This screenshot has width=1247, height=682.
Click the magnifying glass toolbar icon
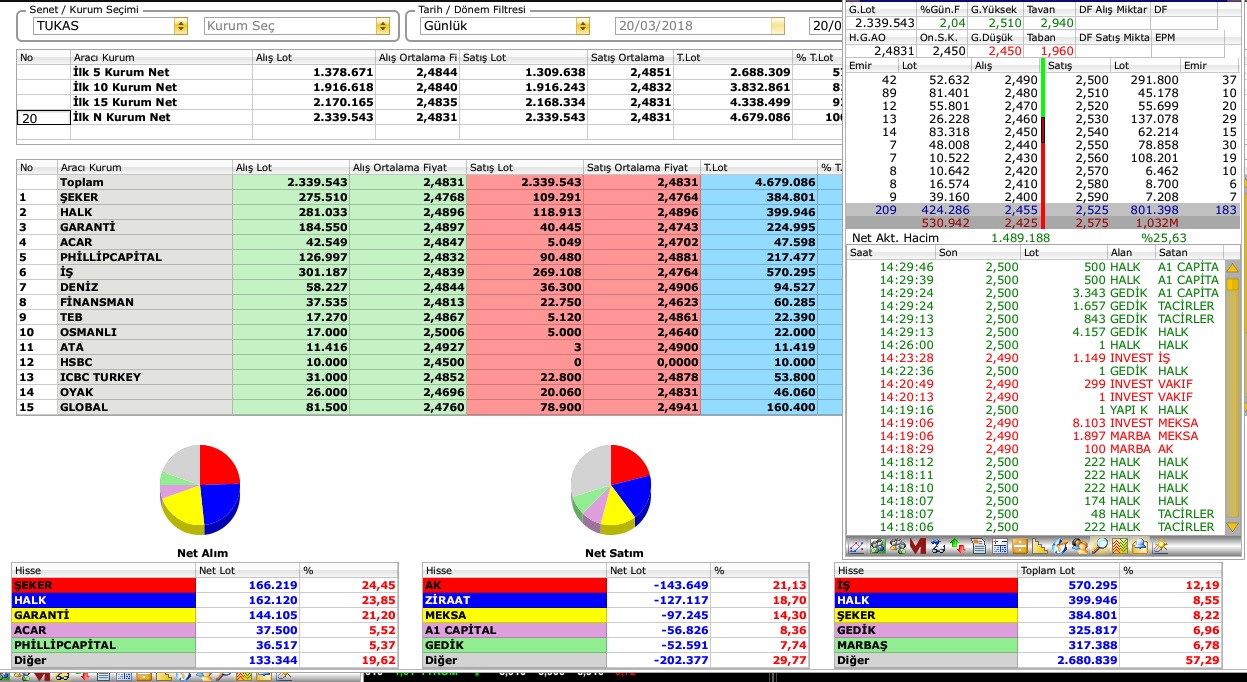(x=1100, y=546)
